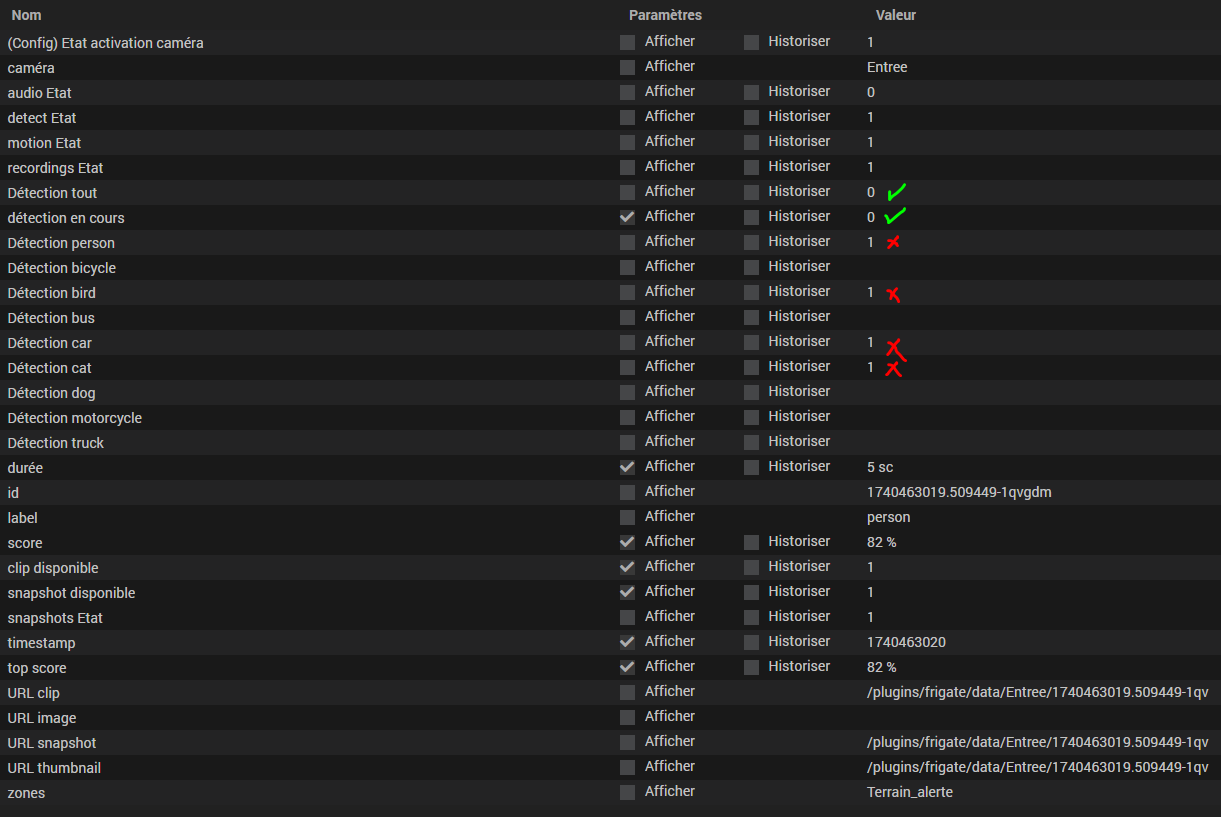Click the Valeur column header

[896, 15]
